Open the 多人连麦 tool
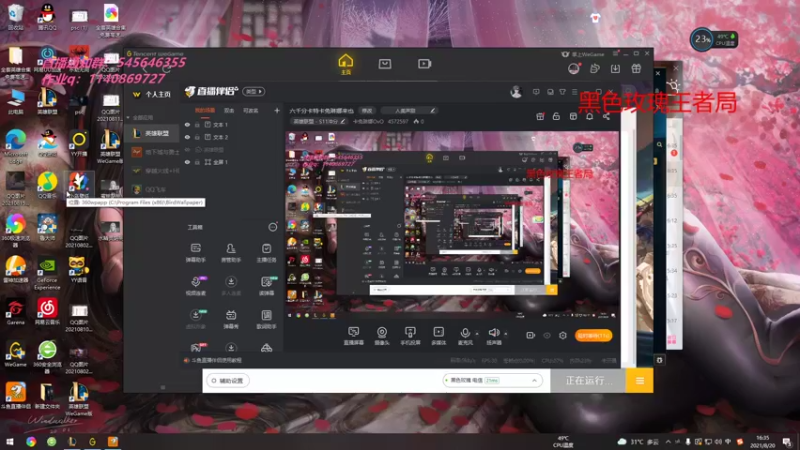Image resolution: width=800 pixels, height=450 pixels. tap(231, 286)
